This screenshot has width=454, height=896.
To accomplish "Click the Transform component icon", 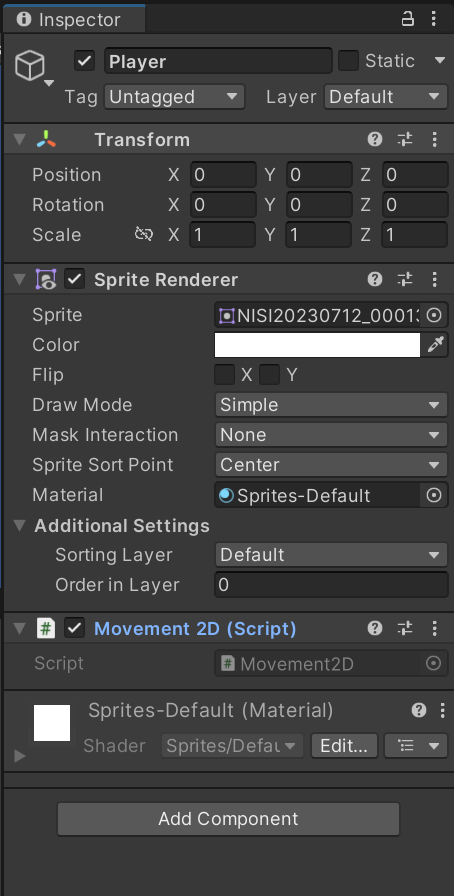I will pyautogui.click(x=46, y=139).
